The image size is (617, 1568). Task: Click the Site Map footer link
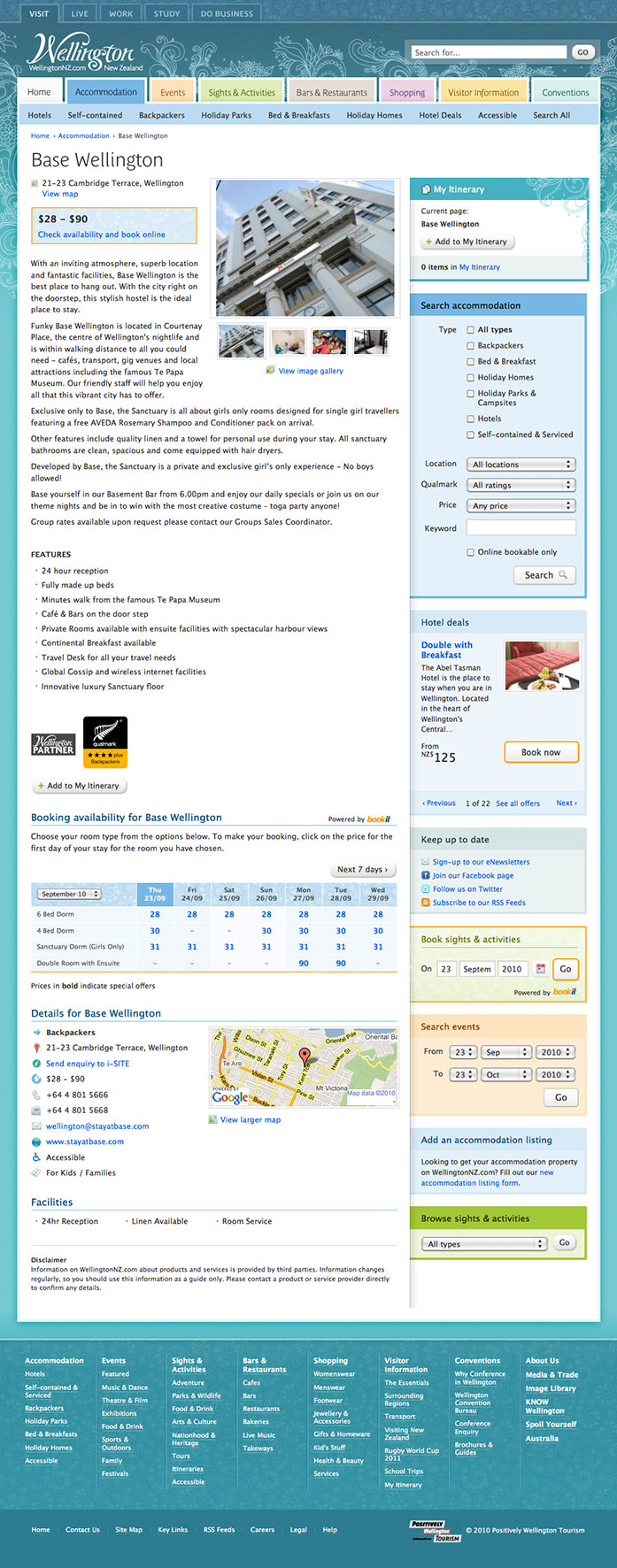[x=128, y=1529]
